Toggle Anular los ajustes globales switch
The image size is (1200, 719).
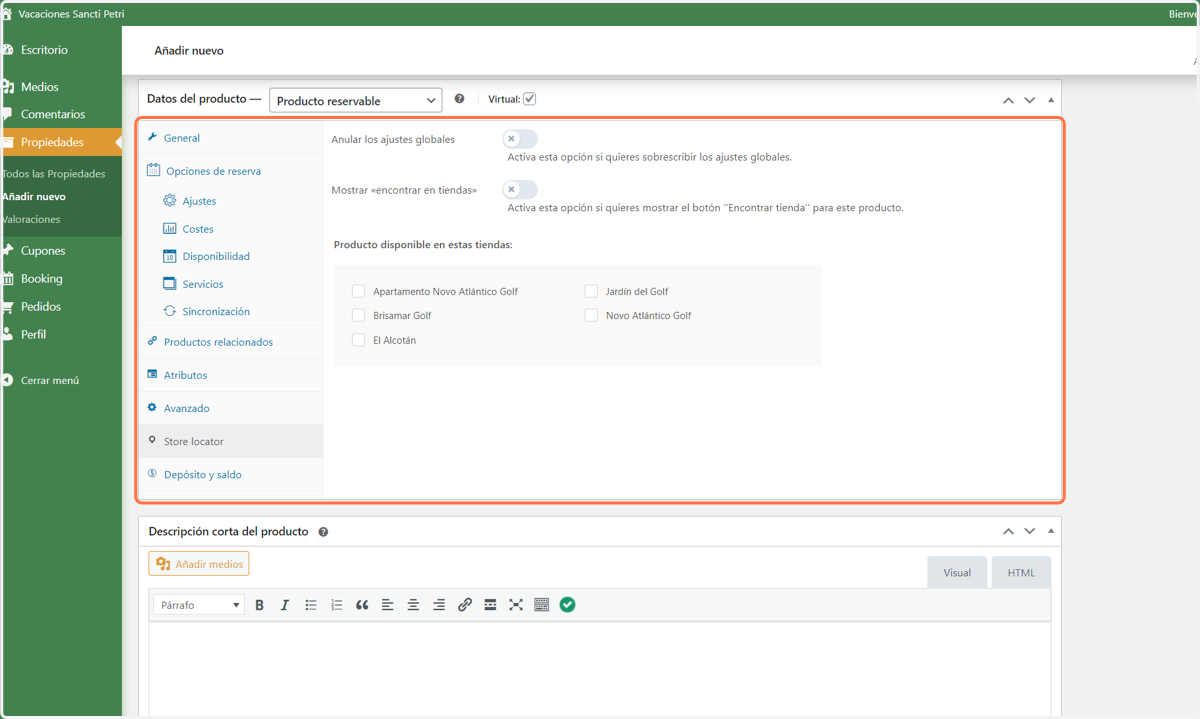(520, 139)
